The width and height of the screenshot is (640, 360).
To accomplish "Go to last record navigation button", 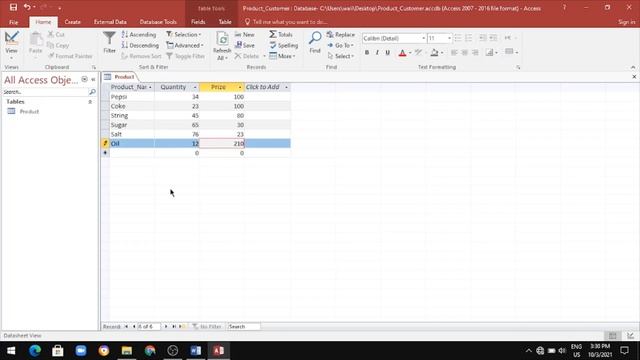I will pyautogui.click(x=174, y=327).
